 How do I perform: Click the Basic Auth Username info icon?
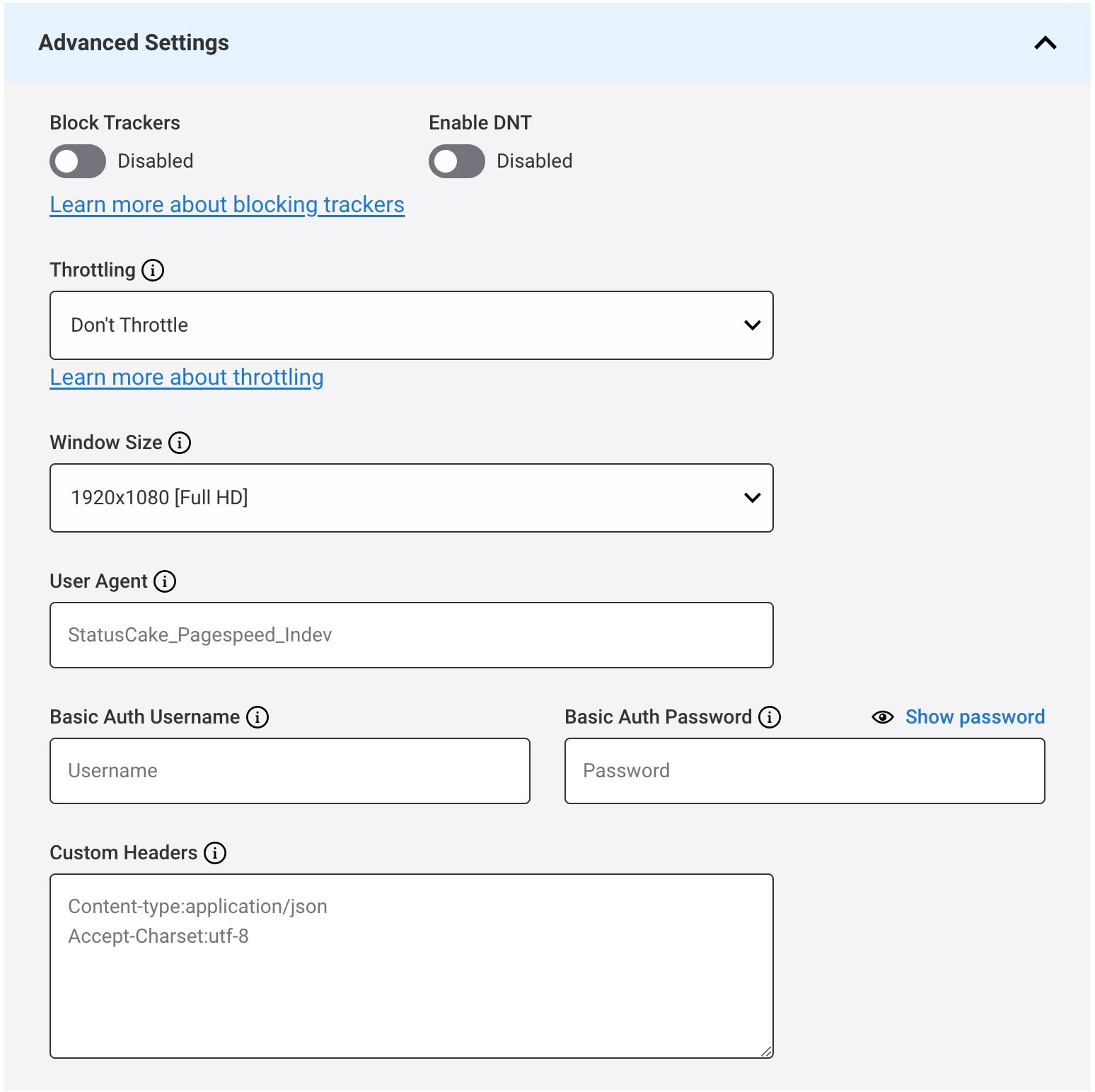259,716
